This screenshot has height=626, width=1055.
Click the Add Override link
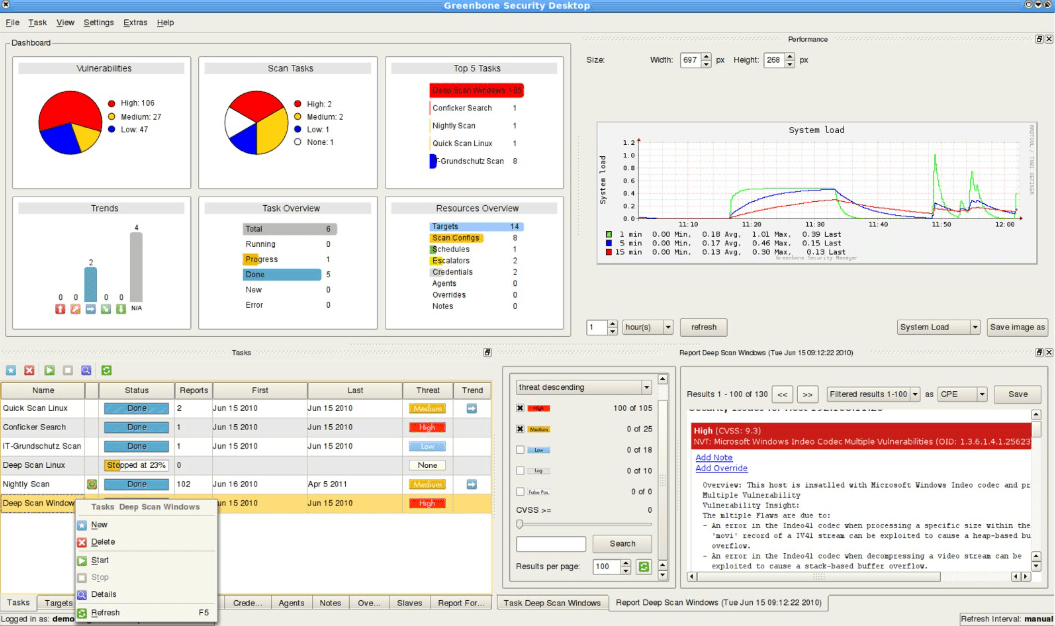coord(722,468)
